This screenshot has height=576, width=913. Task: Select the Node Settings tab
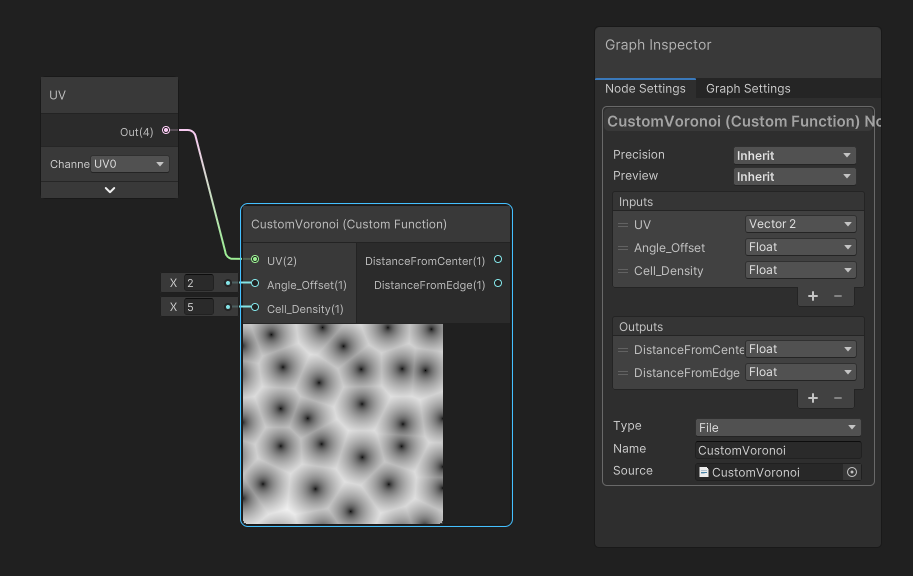pos(644,88)
